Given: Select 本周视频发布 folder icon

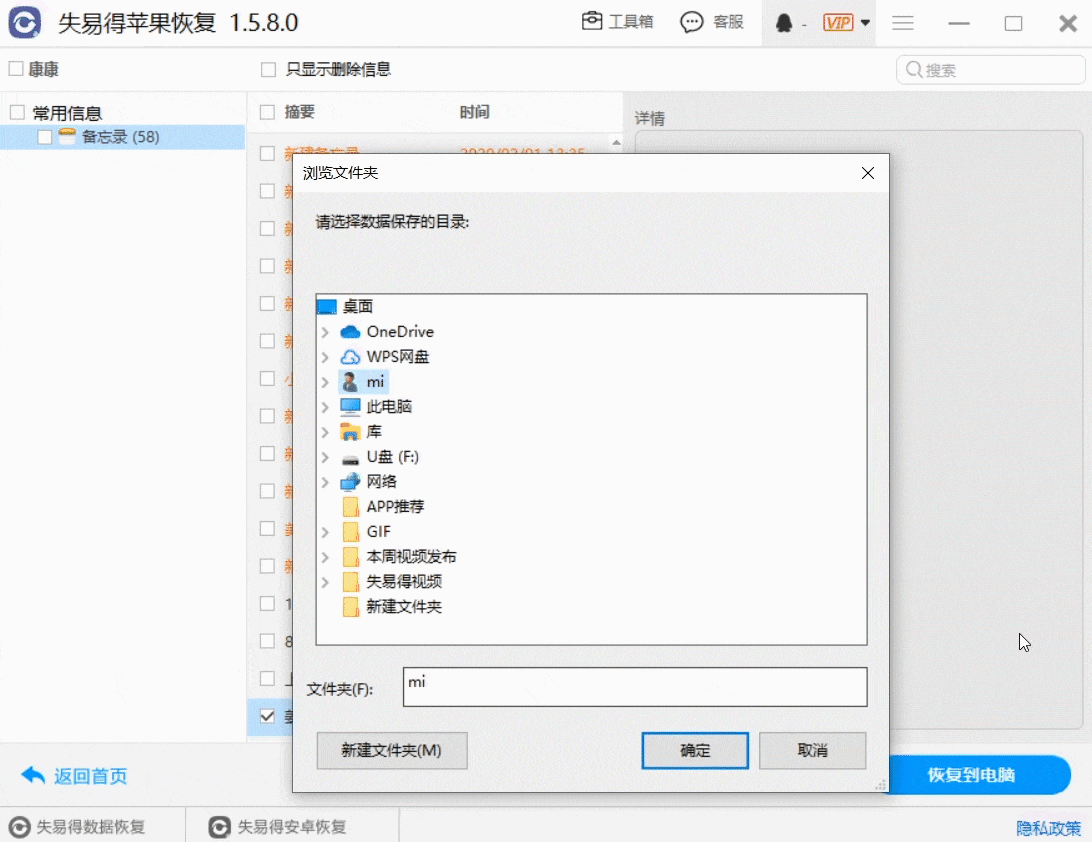Looking at the screenshot, I should click(350, 557).
